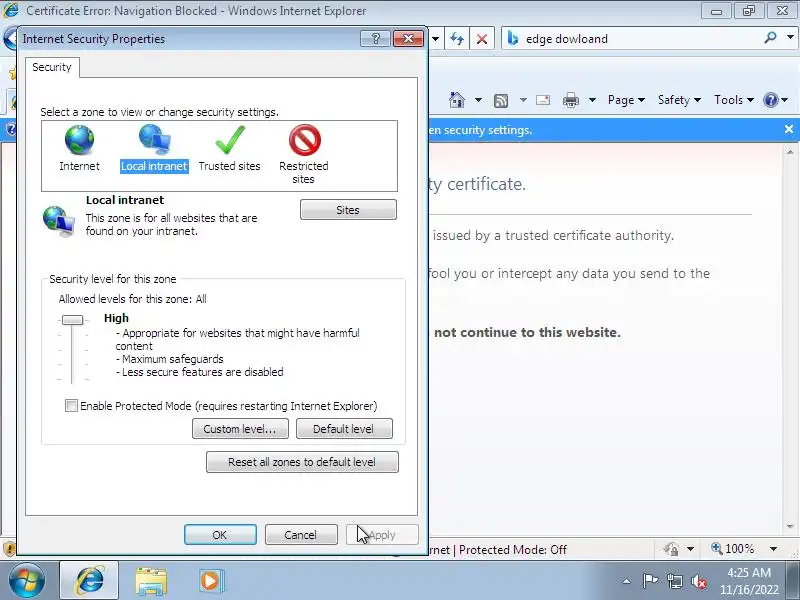The width and height of the screenshot is (800, 600).
Task: Click the information bar security message
Action: coord(480,130)
